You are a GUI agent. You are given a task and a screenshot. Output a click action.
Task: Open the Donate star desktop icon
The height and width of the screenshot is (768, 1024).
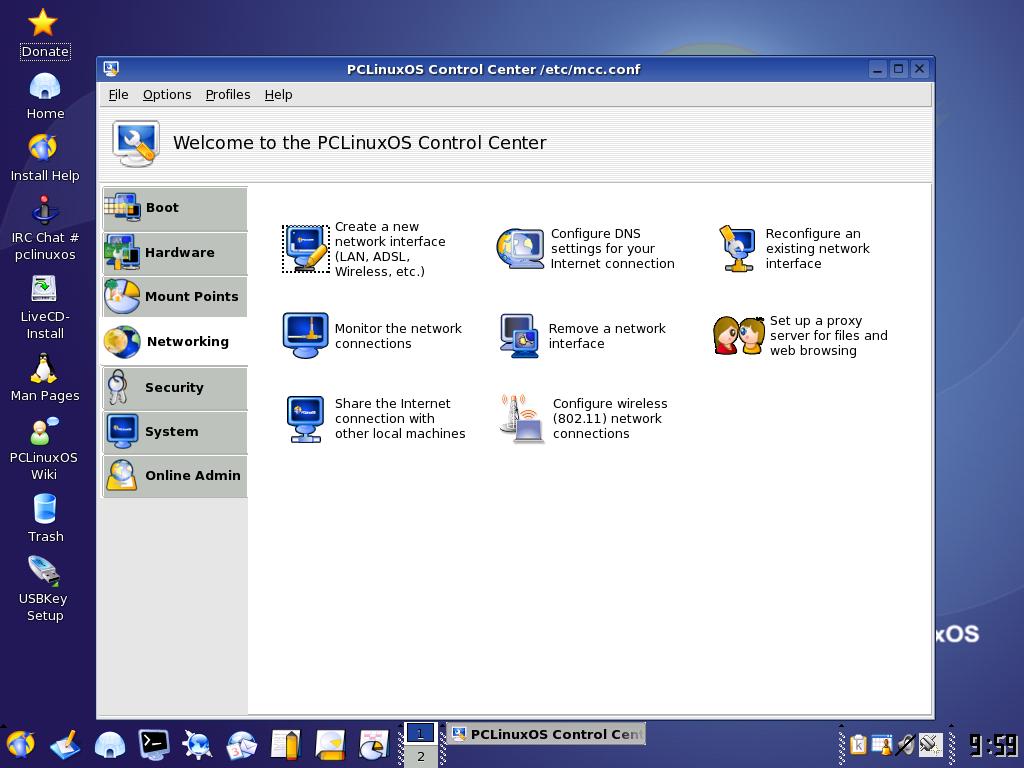43,23
